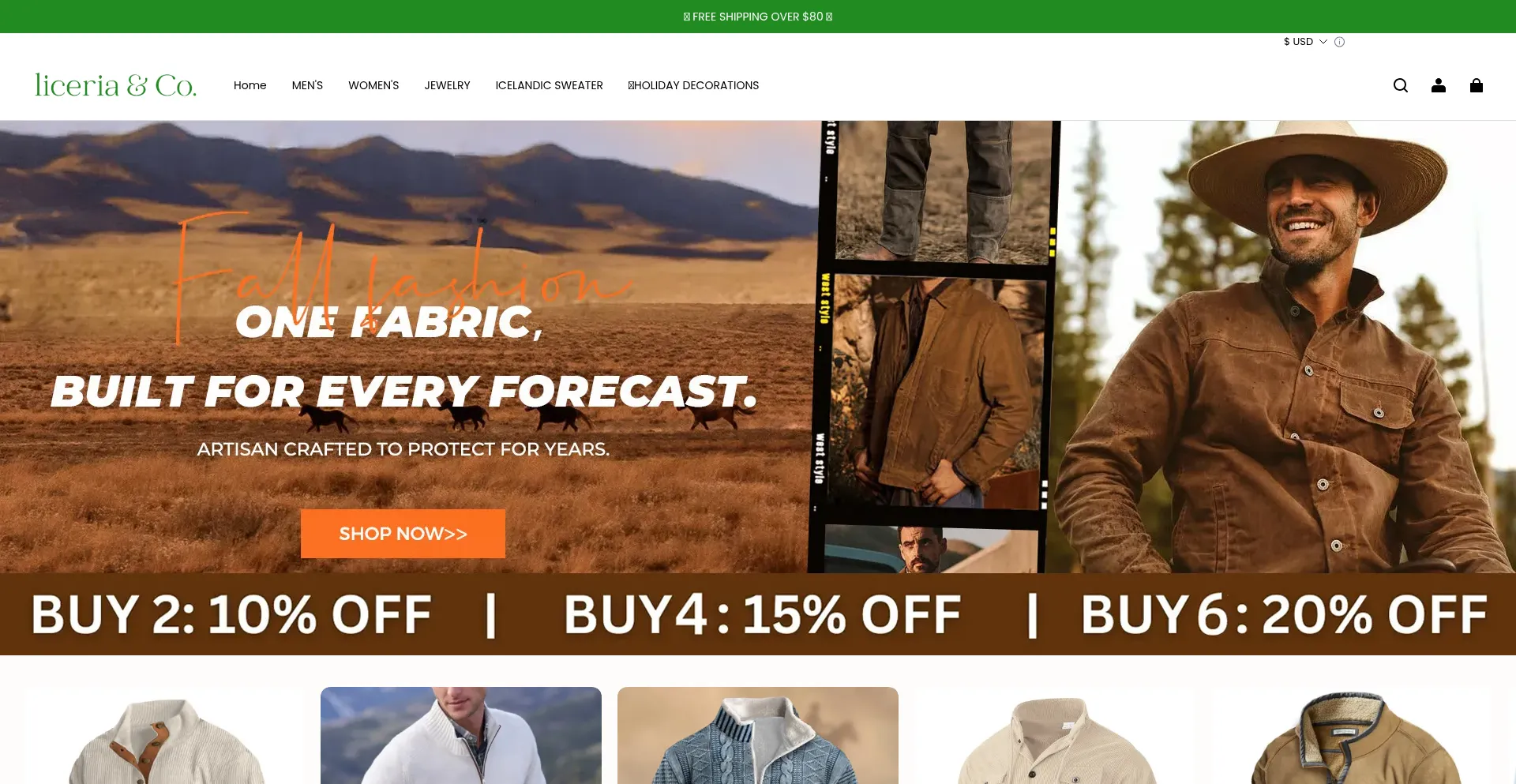The height and width of the screenshot is (784, 1516).
Task: Expand the USD currency dropdown
Action: 1305,42
